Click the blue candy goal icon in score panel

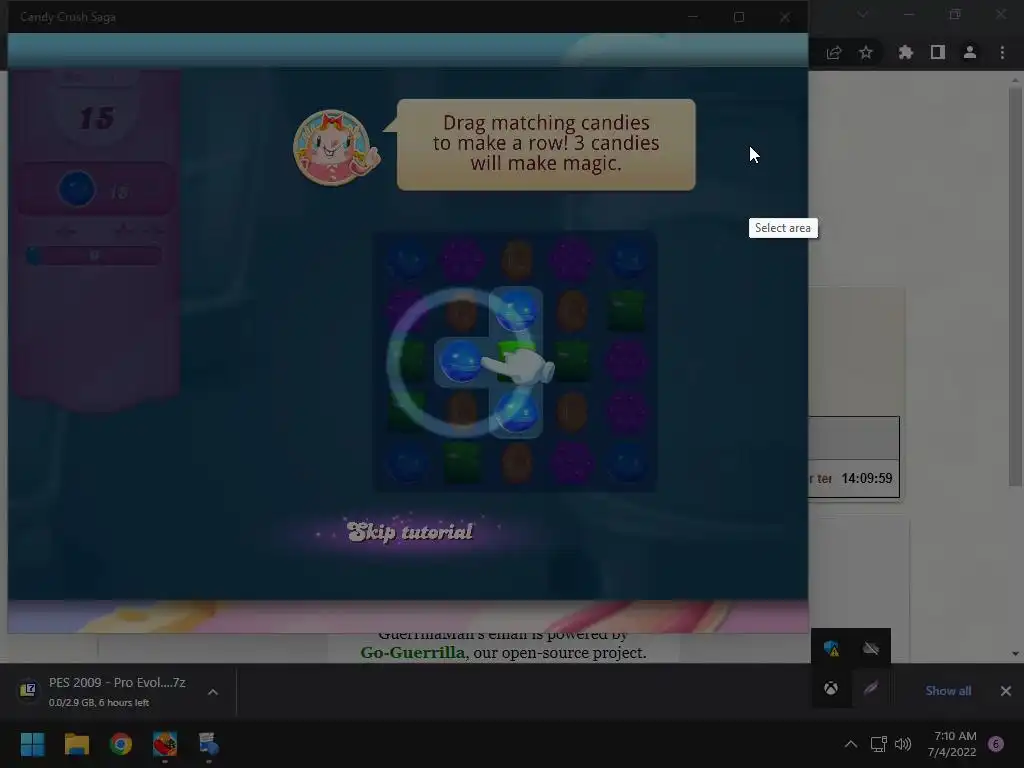pos(76,189)
